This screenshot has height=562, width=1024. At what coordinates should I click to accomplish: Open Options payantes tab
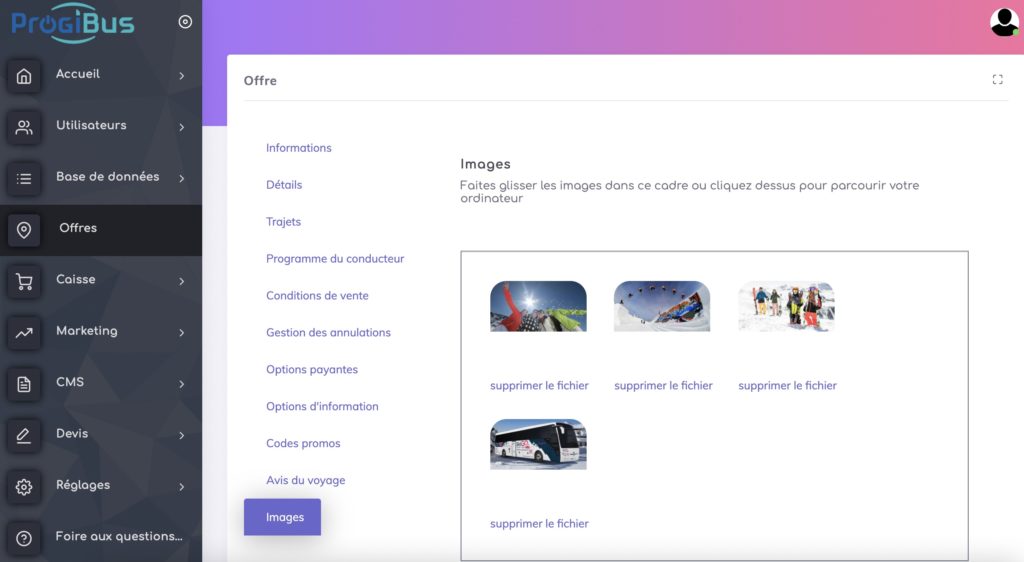coord(312,369)
